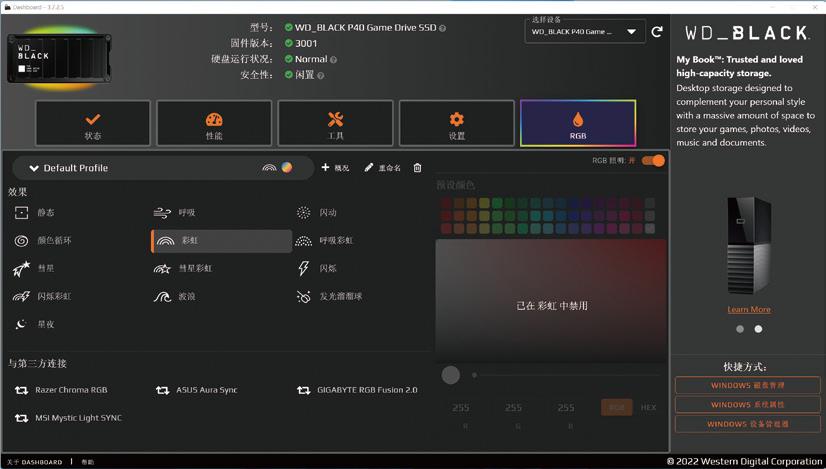Switch to the RGB tab
The image size is (826, 469).
578,123
